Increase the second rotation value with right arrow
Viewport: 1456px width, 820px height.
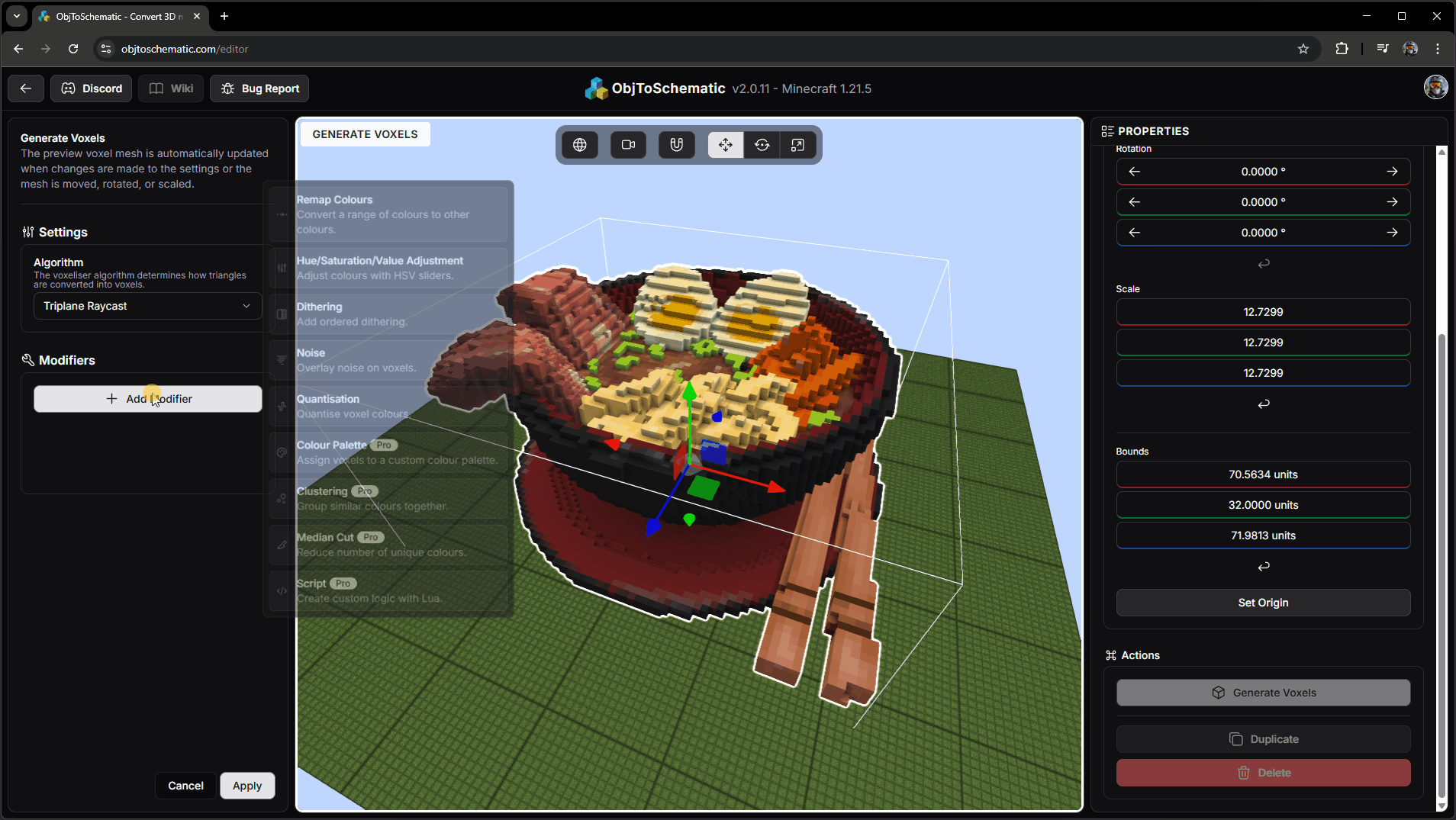1392,202
